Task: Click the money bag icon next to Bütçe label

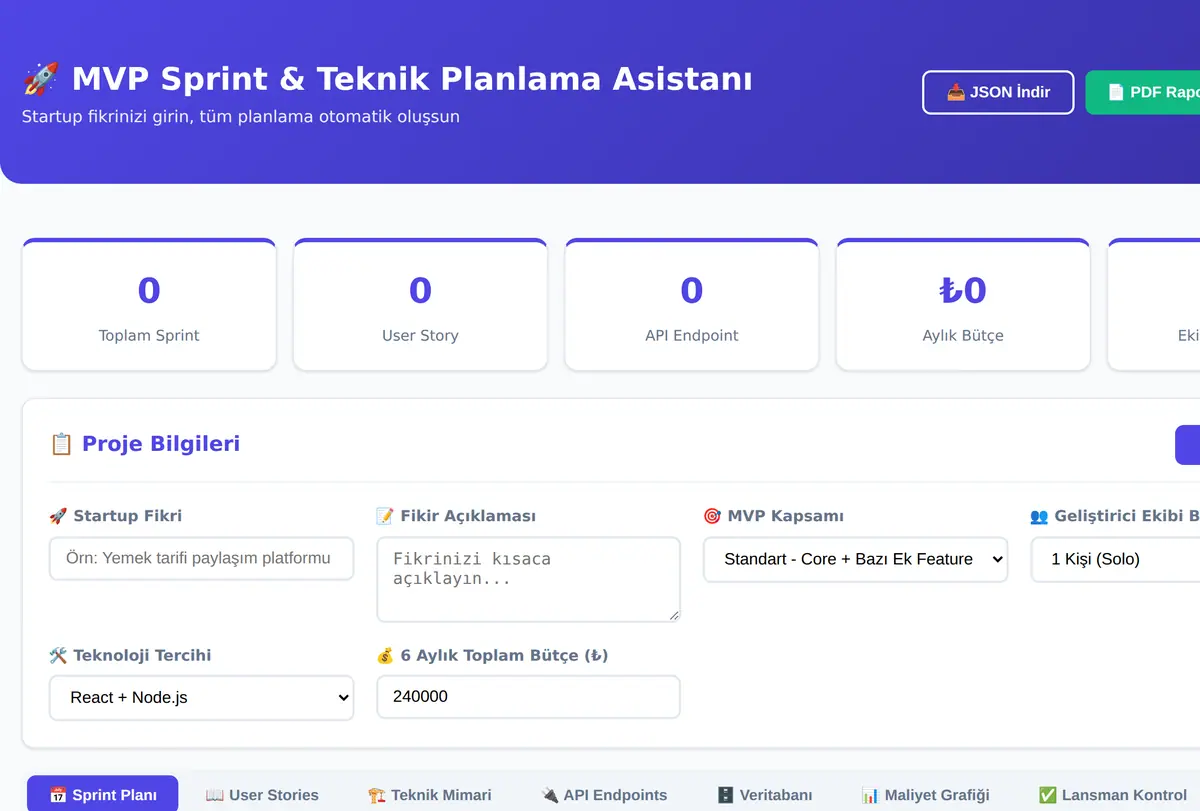Action: [x=385, y=655]
